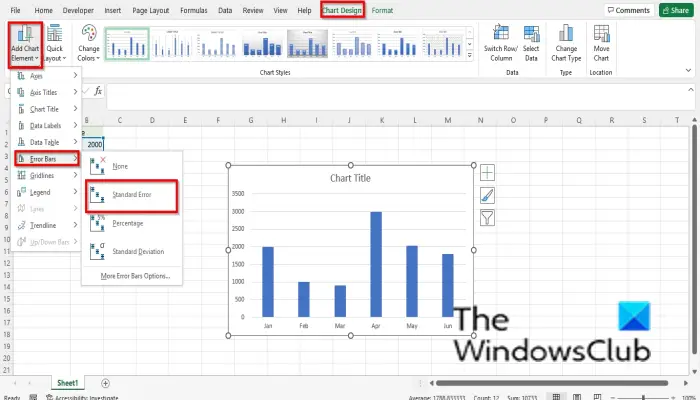Click the Insert Function fx icon
The height and width of the screenshot is (400, 700).
click(98, 91)
